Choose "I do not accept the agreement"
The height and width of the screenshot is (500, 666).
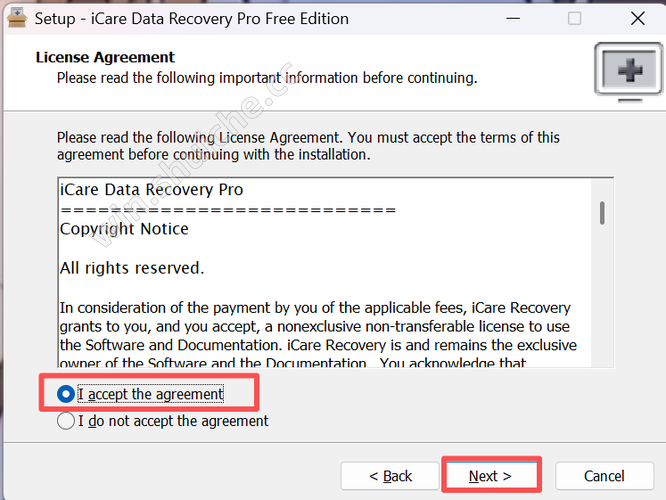[67, 421]
